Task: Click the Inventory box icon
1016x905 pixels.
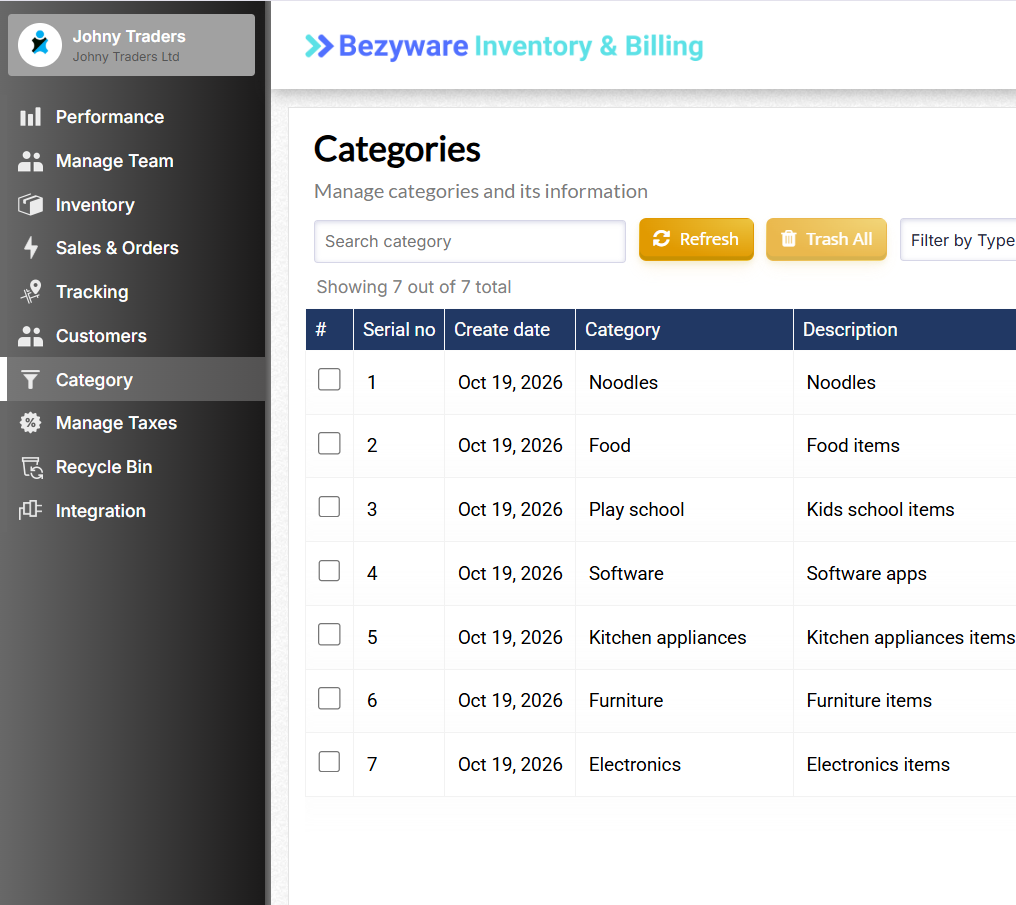Action: coord(30,205)
